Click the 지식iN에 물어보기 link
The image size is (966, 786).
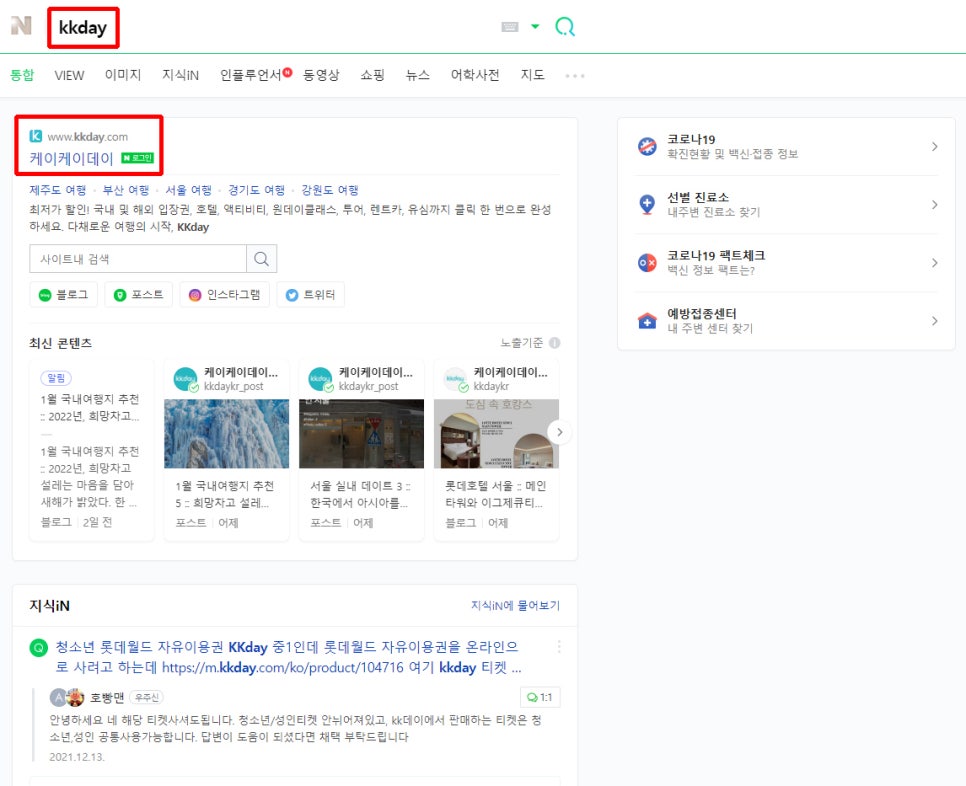(x=515, y=606)
